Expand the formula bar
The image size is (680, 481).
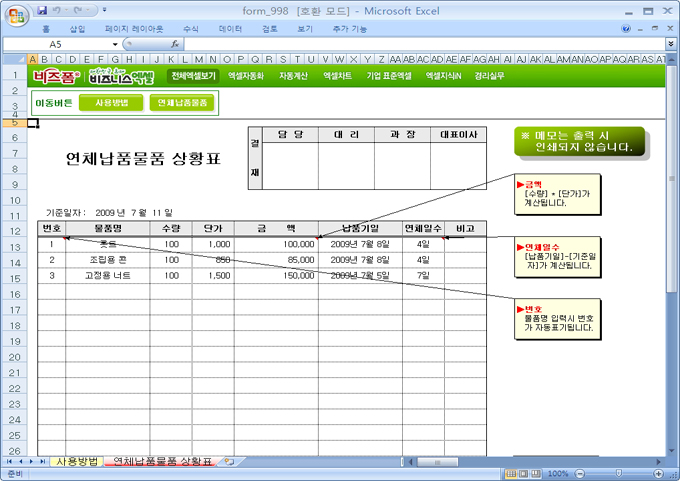click(670, 45)
